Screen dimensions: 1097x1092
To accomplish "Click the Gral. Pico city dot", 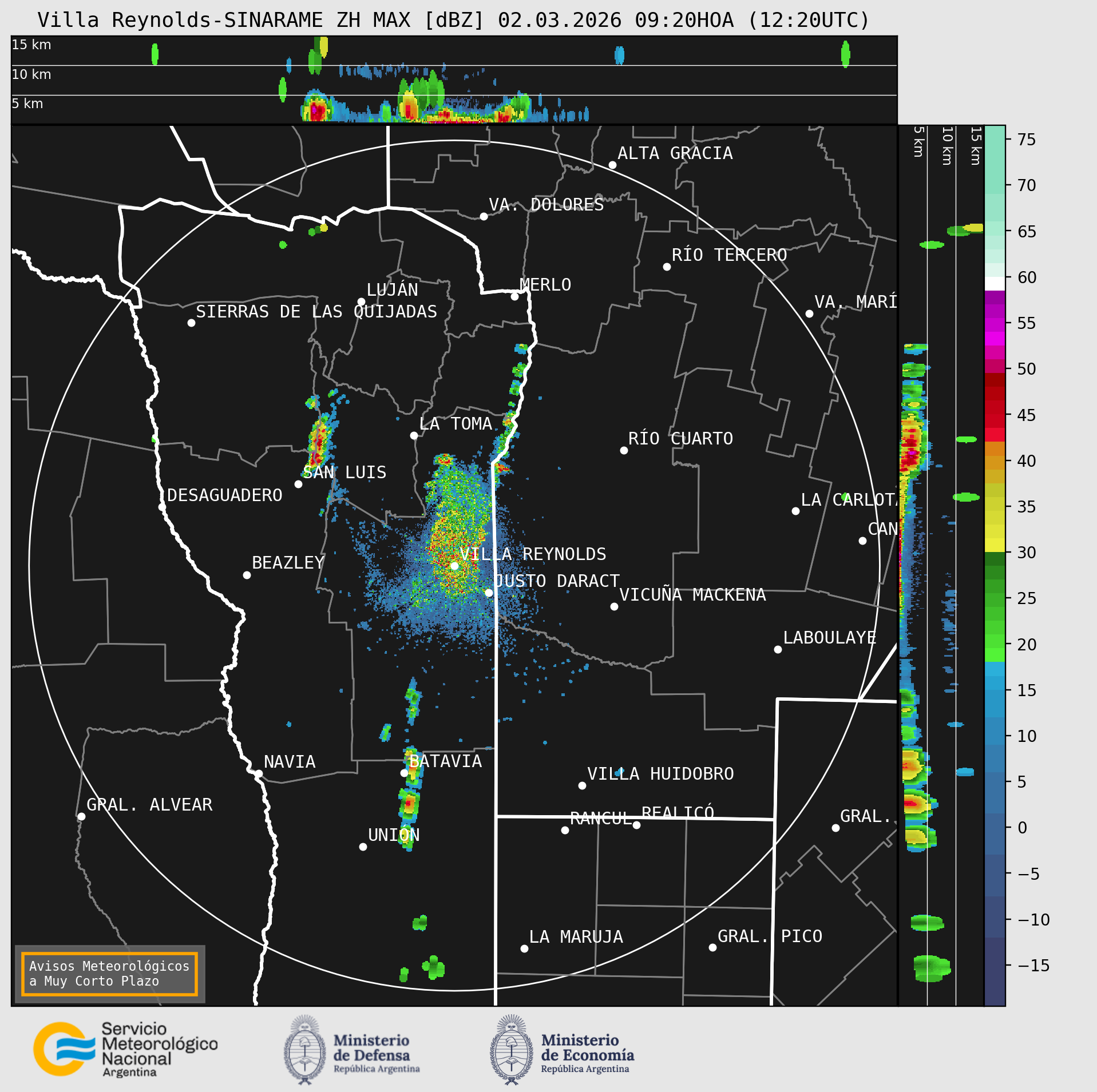I will (x=712, y=947).
